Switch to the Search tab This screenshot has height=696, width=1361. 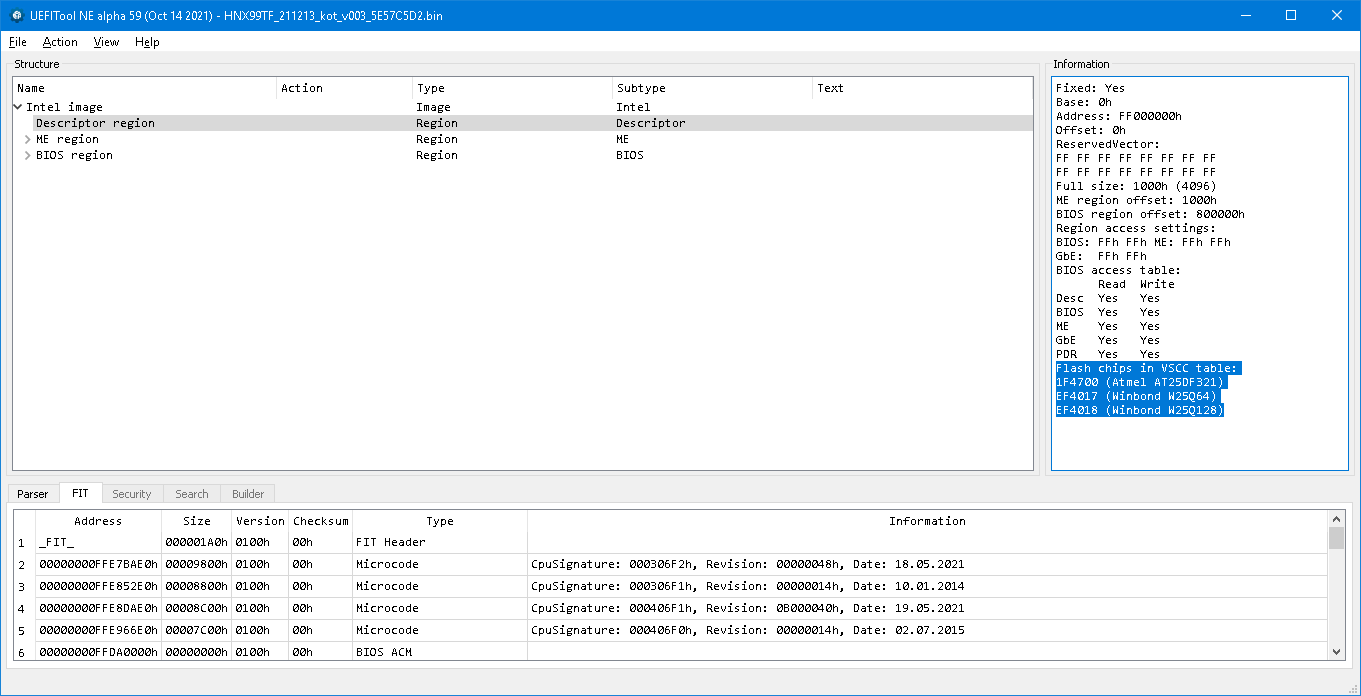[x=192, y=494]
